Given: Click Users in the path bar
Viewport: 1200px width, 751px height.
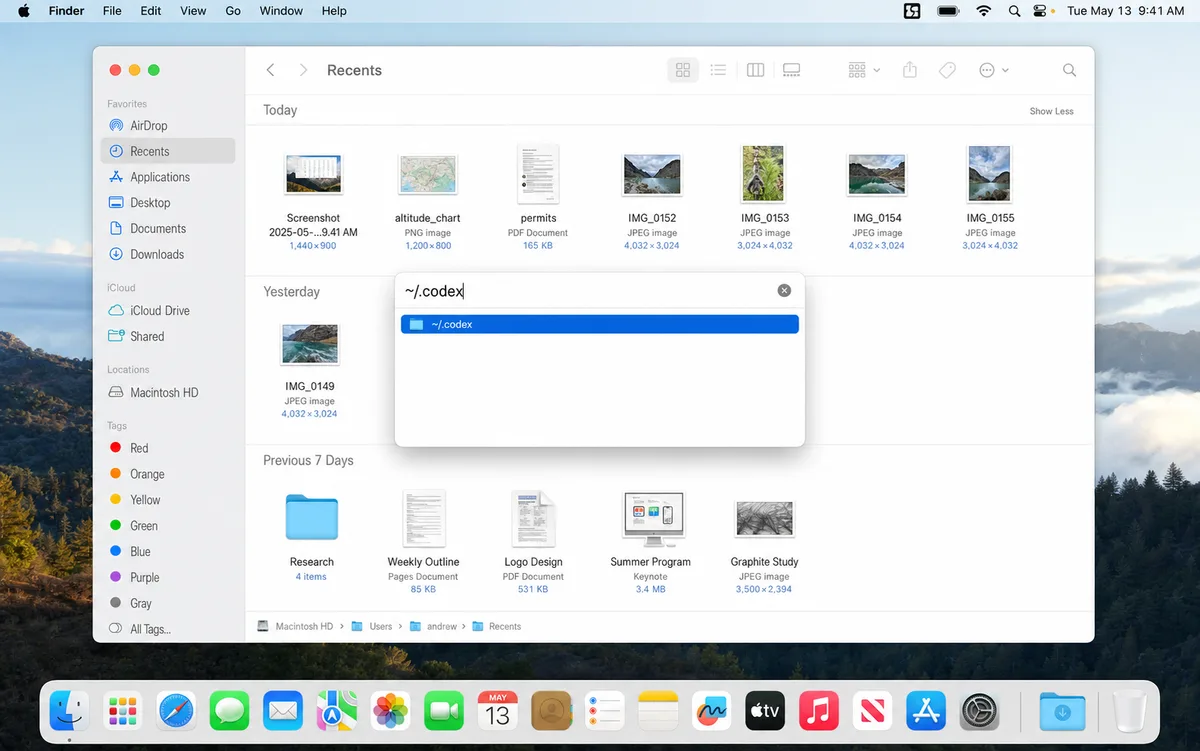Looking at the screenshot, I should [x=372, y=626].
